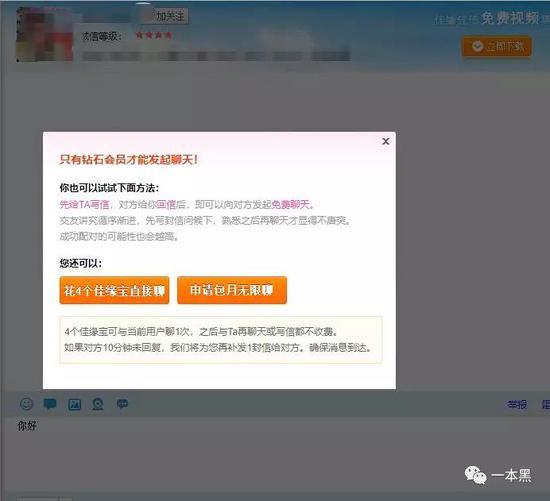
Task: Close the diamond member popup
Action: coord(385,141)
